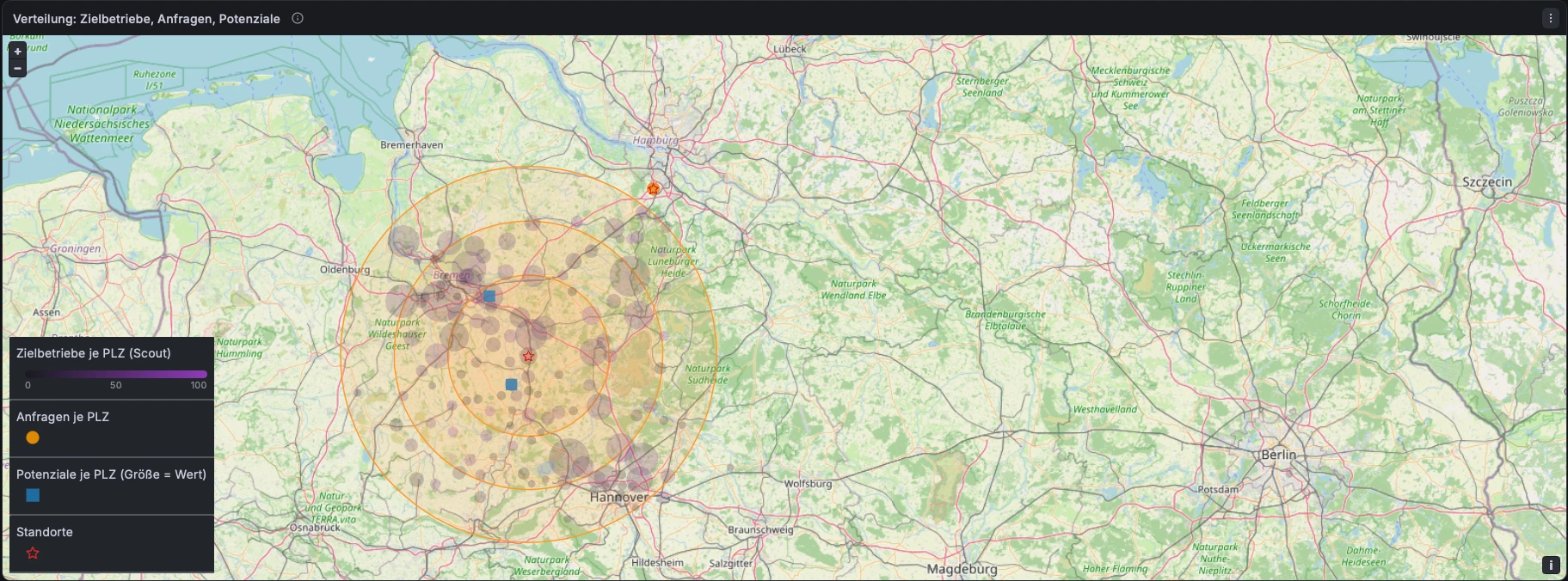1568x581 pixels.
Task: Click the Potenziale je PLZ legend label
Action: 111,474
